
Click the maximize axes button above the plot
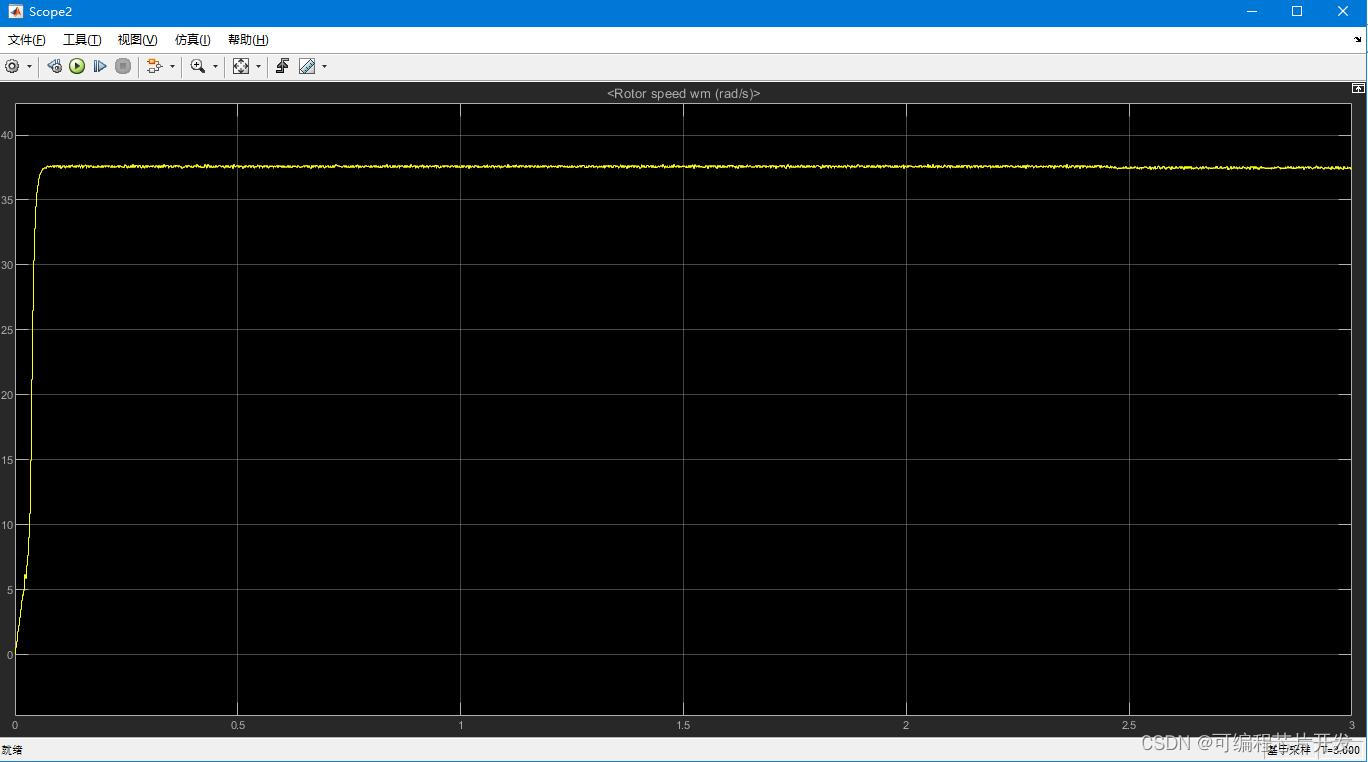(x=1358, y=88)
